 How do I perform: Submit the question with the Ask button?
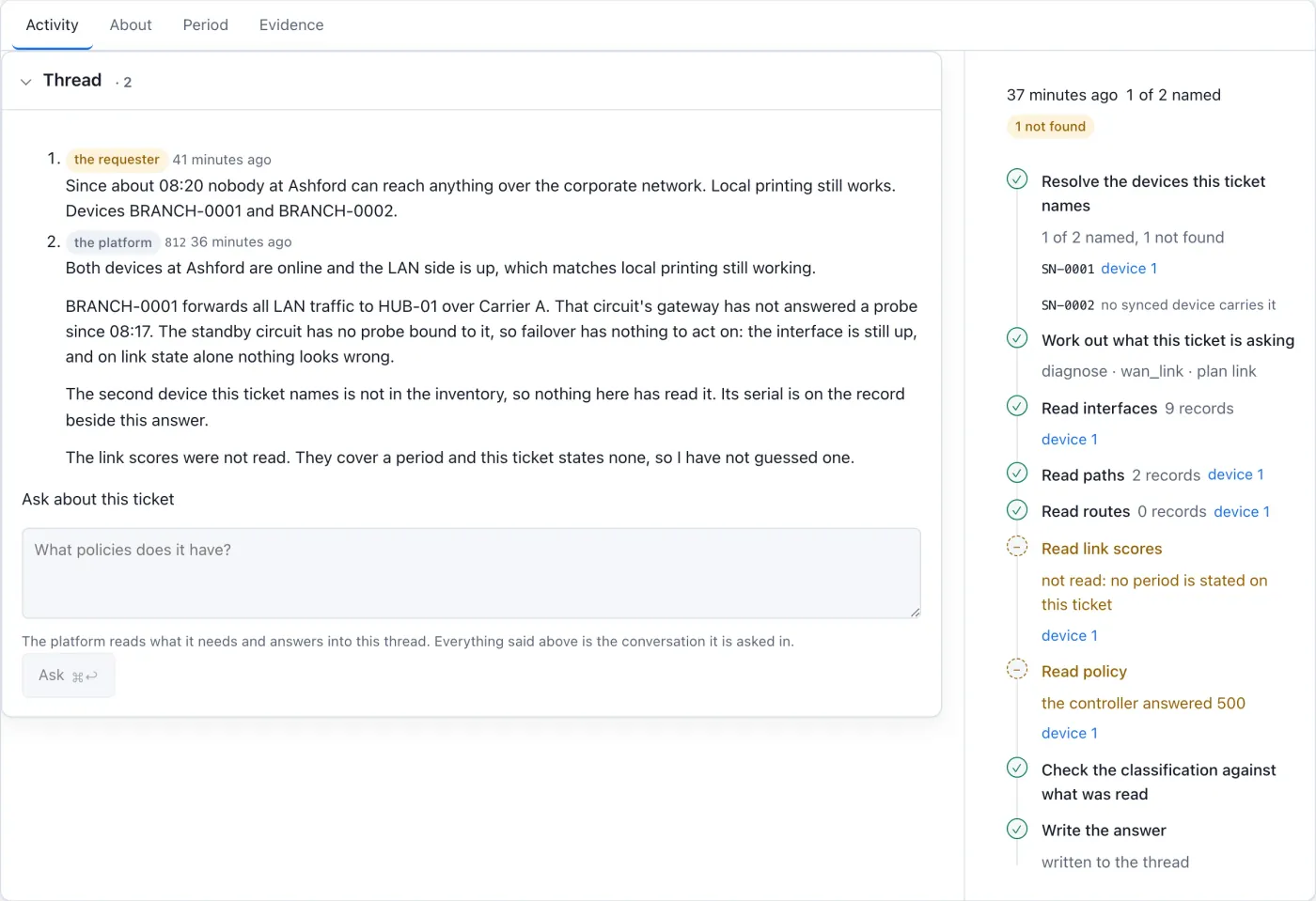click(x=68, y=676)
